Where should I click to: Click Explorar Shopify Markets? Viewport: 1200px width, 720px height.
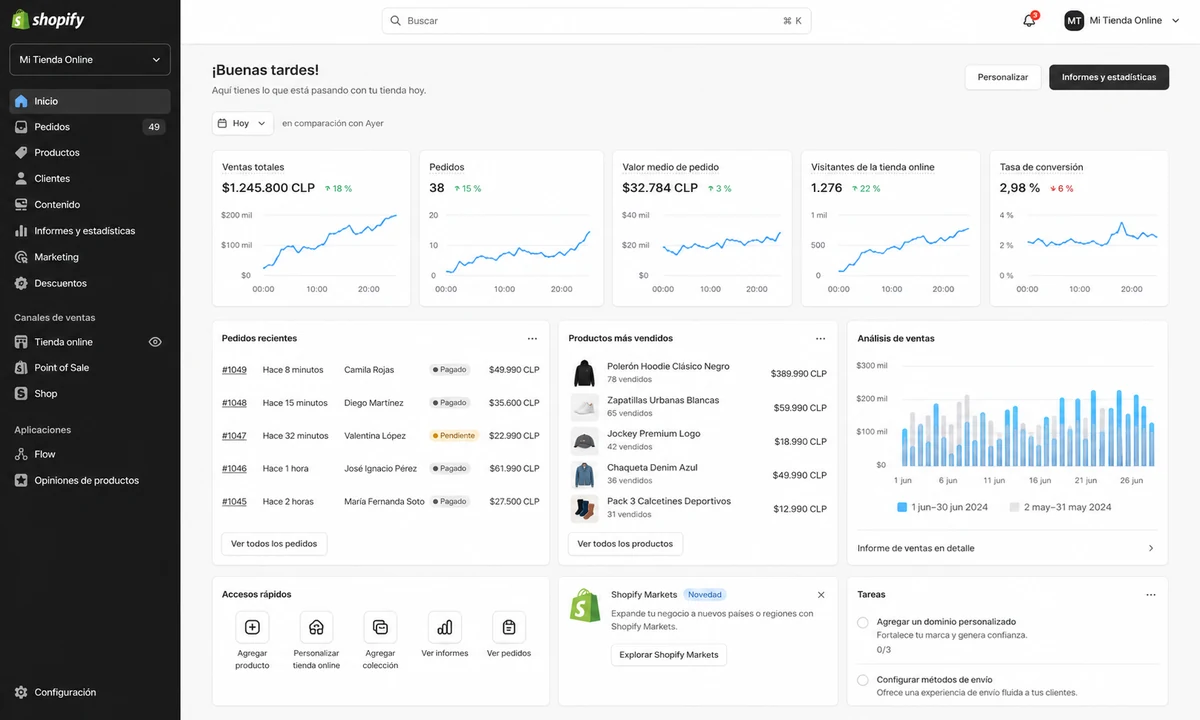tap(669, 655)
